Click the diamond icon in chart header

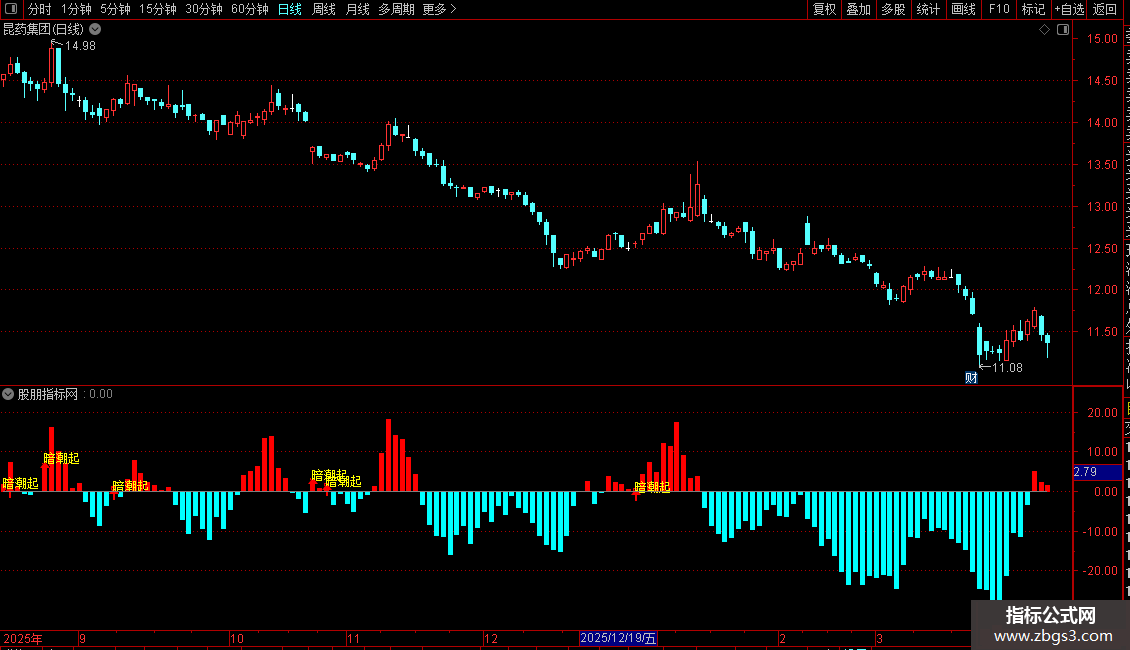[1044, 30]
